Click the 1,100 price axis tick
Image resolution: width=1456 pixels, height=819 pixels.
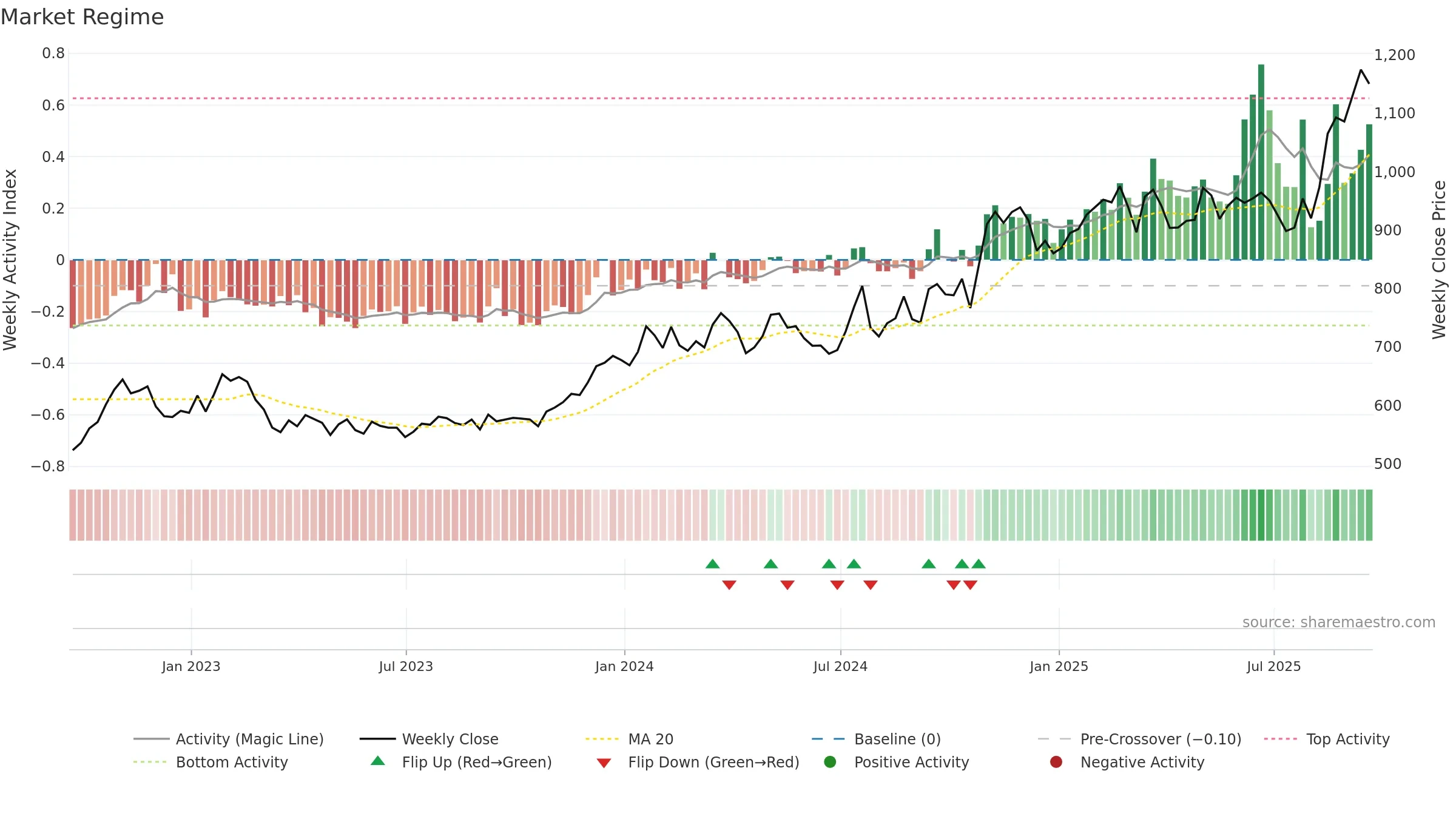(x=1394, y=113)
